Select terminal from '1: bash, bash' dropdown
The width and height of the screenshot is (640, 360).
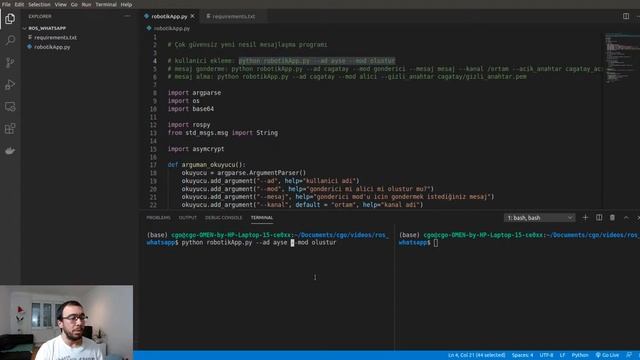coord(539,218)
